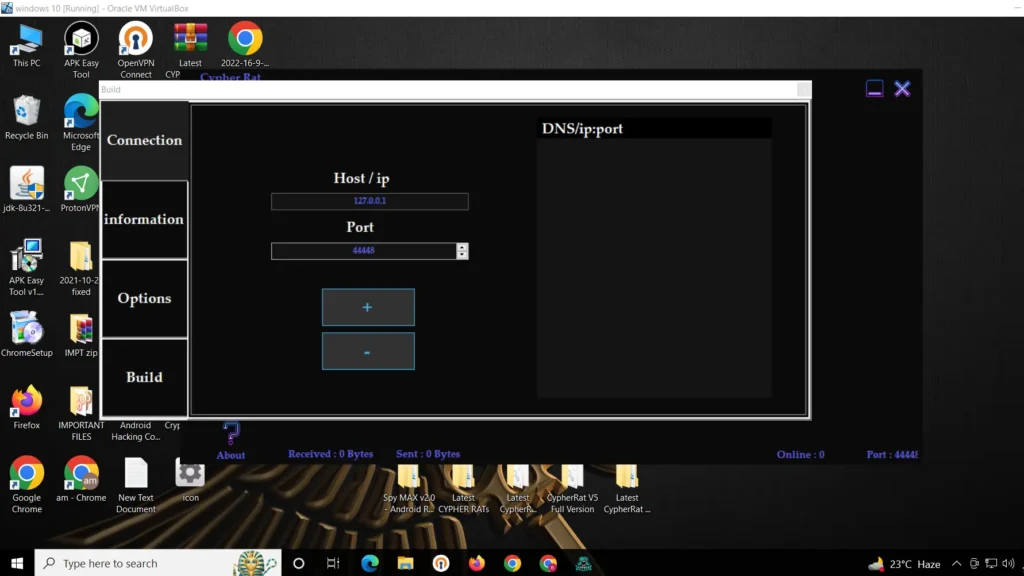
Task: Close the Build dialog with its corner button
Action: click(x=804, y=89)
